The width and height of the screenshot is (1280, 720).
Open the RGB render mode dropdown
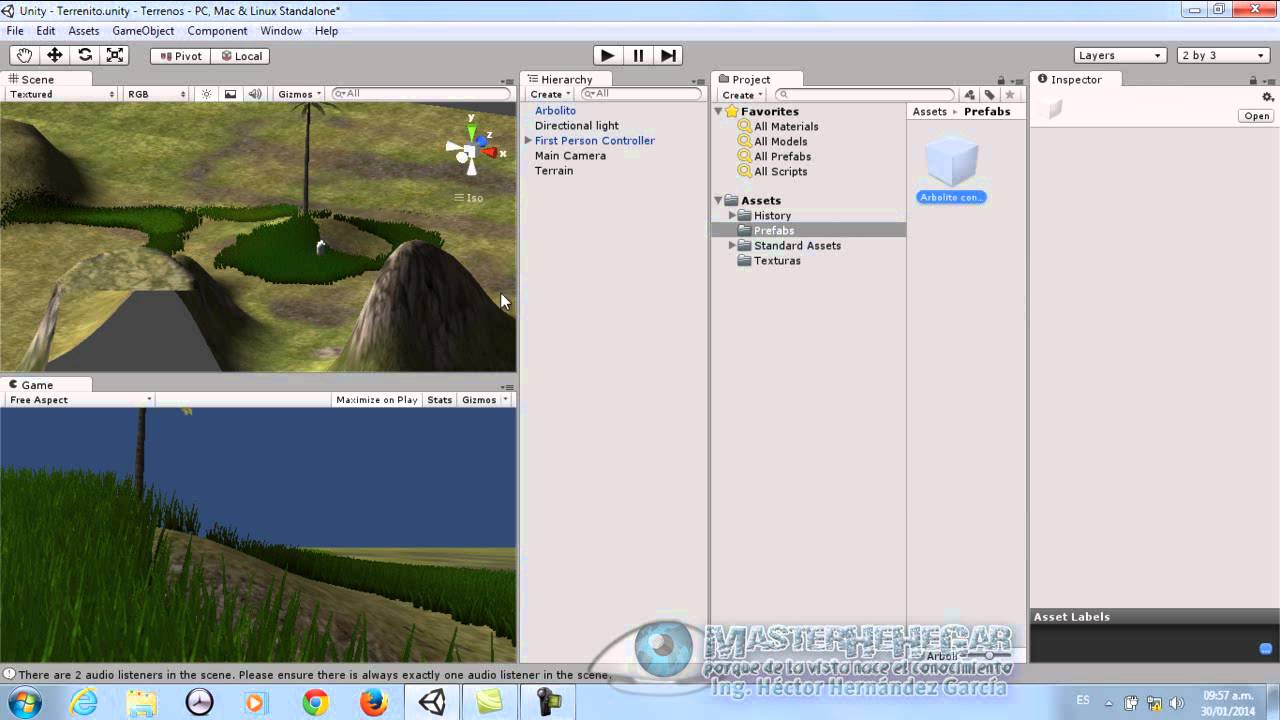156,94
